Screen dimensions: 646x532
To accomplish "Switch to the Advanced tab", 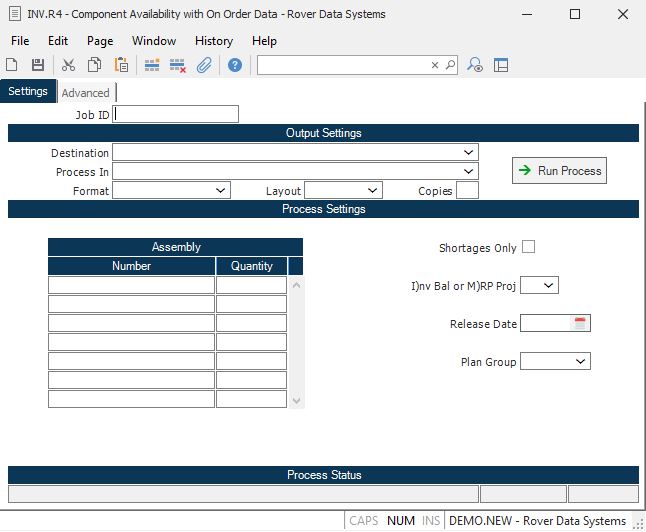I will [x=85, y=93].
